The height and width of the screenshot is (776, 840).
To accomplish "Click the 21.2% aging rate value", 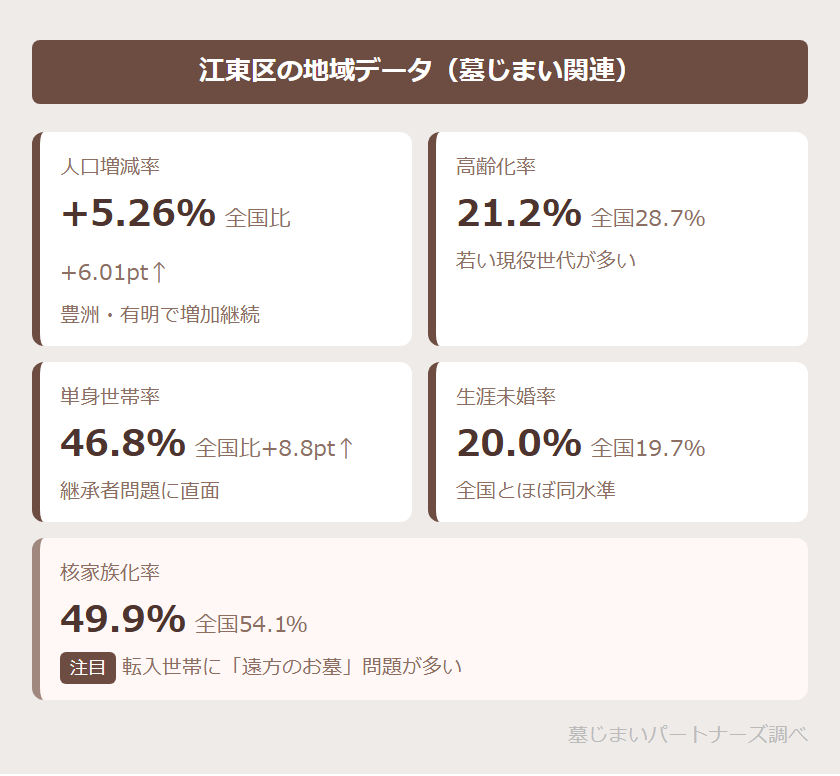I will 518,213.
